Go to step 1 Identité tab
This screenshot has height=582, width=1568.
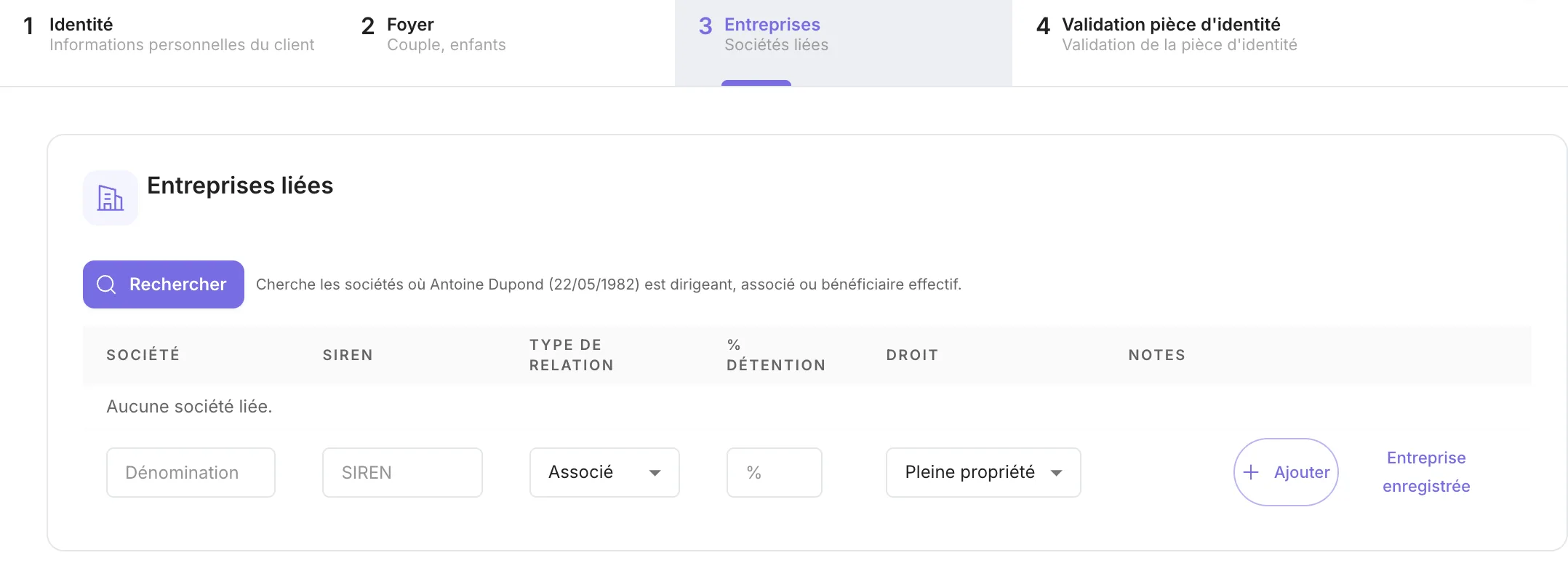click(x=169, y=43)
